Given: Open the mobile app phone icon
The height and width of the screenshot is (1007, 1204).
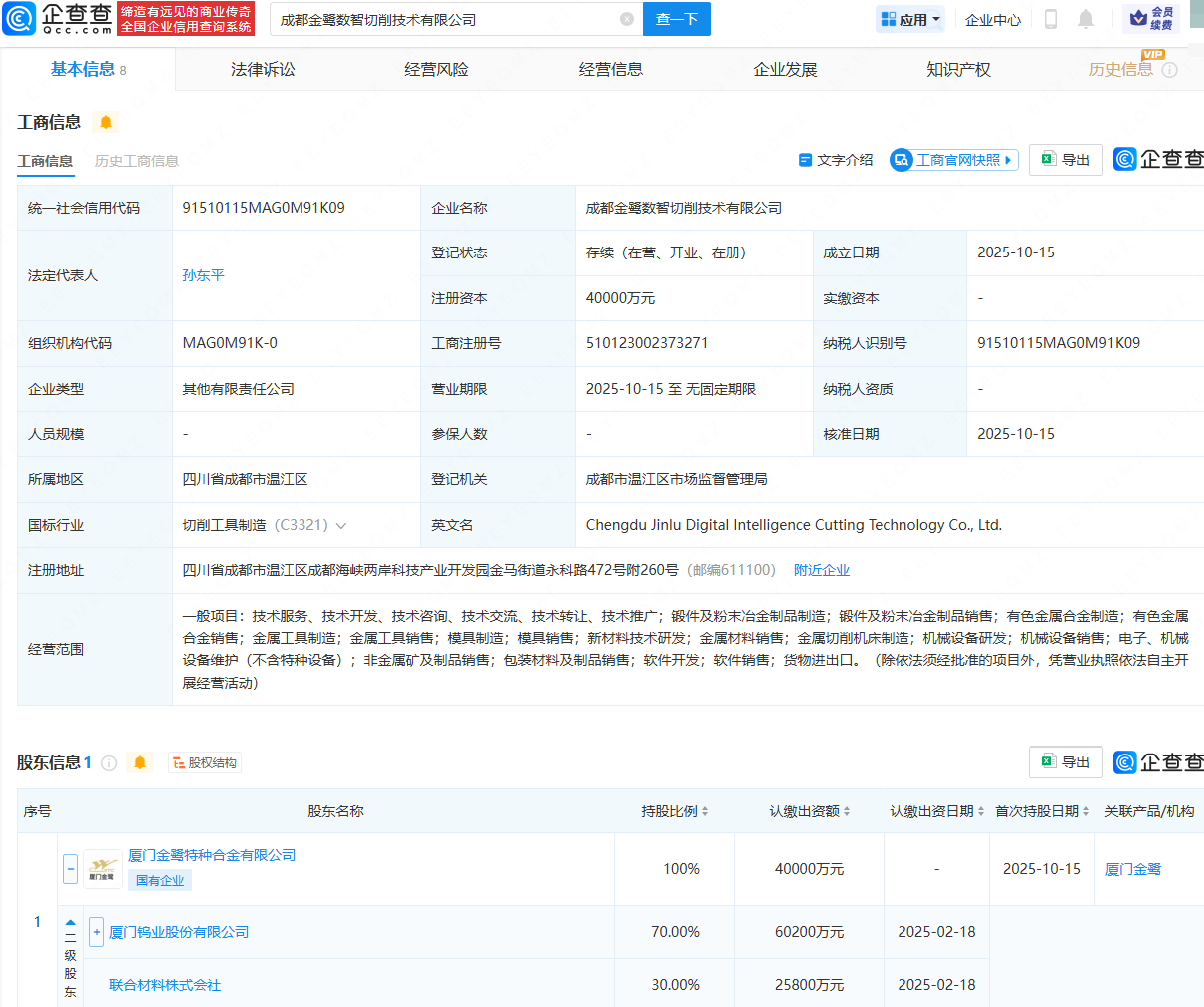Looking at the screenshot, I should point(1050,19).
